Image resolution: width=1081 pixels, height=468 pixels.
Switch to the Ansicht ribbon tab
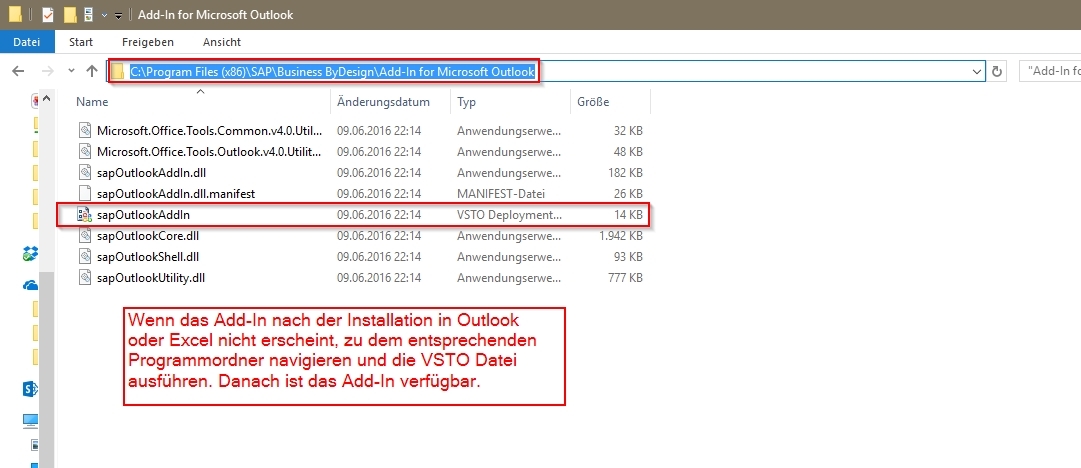221,42
